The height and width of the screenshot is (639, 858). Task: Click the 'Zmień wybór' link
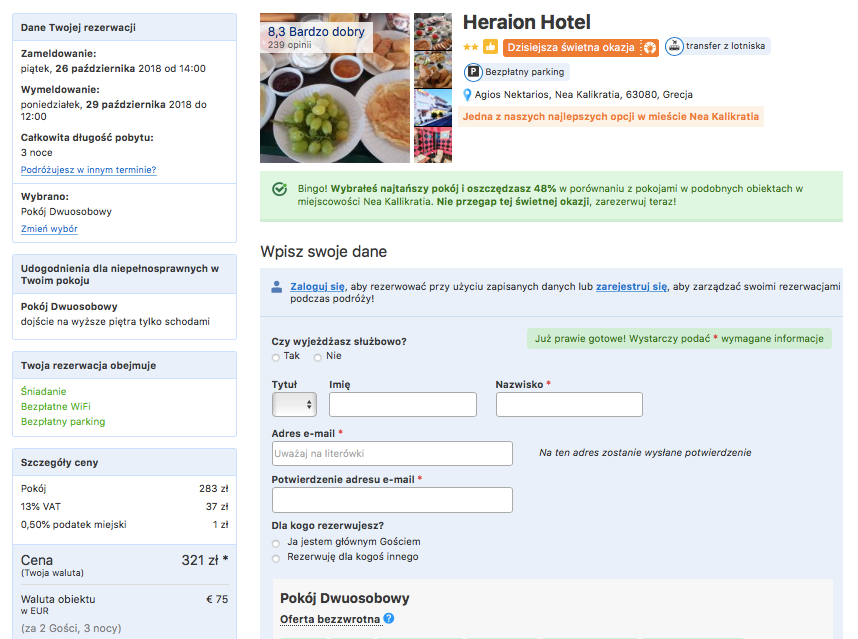(49, 229)
